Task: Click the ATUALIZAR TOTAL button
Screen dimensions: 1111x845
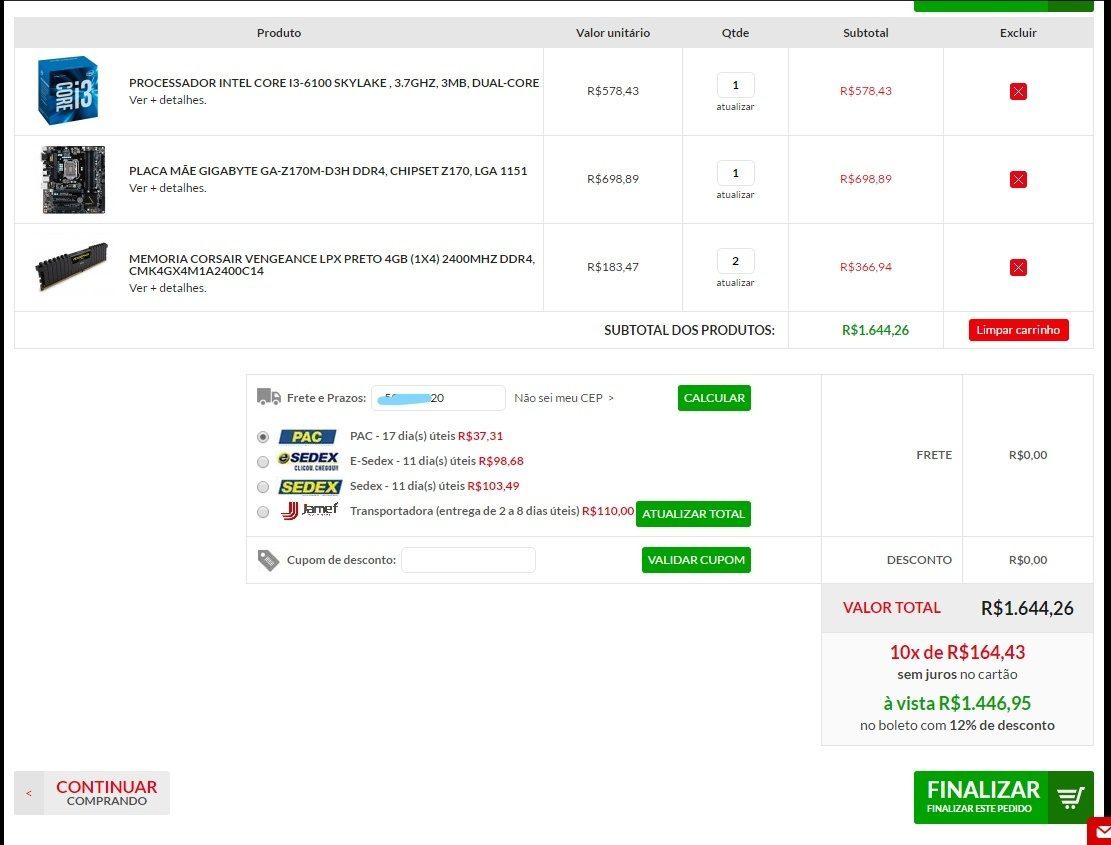Action: (693, 514)
